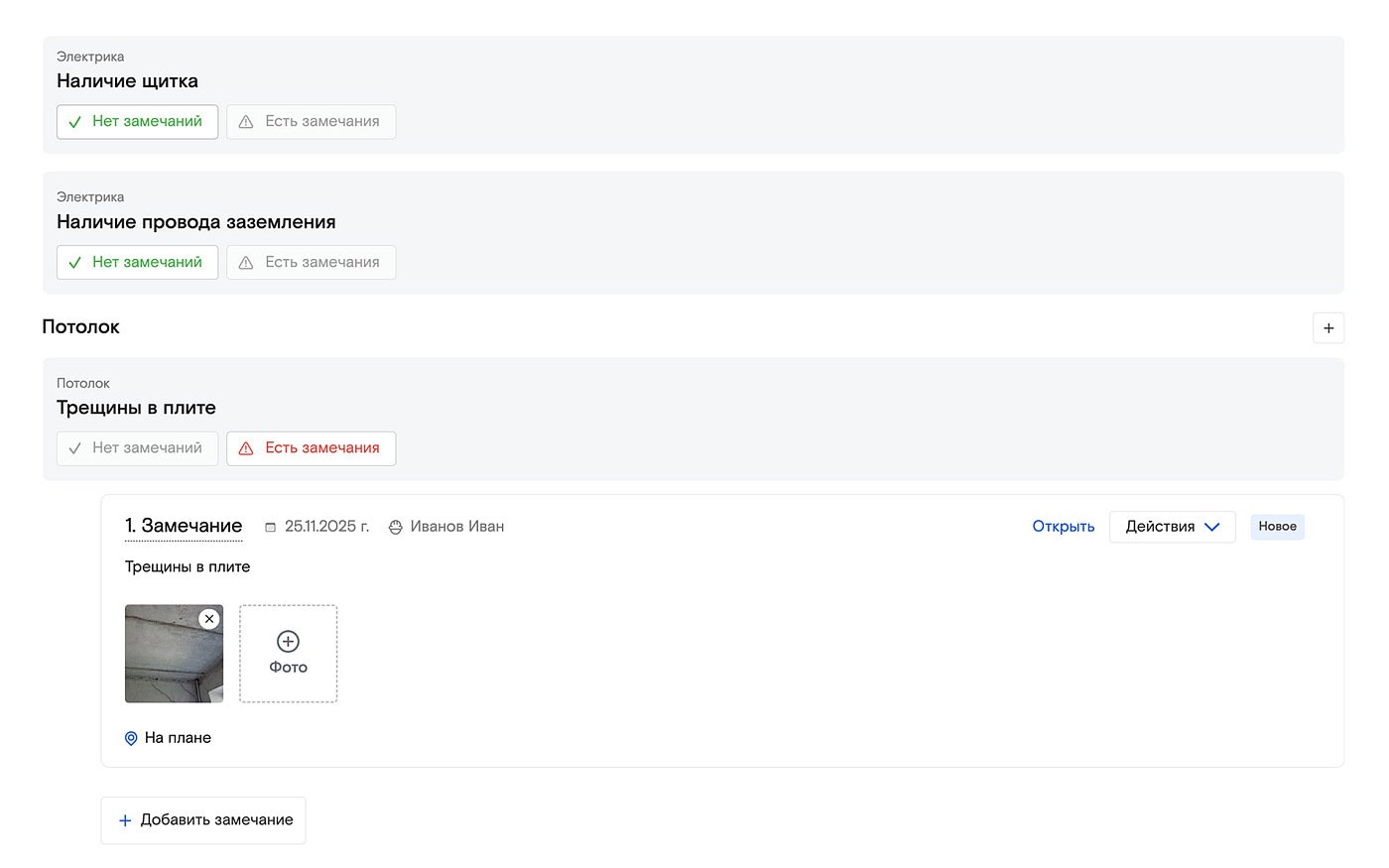Screen dimensions: 1389x868
Task: Select Нет замечаний for Наличие щитка
Action: tap(137, 122)
